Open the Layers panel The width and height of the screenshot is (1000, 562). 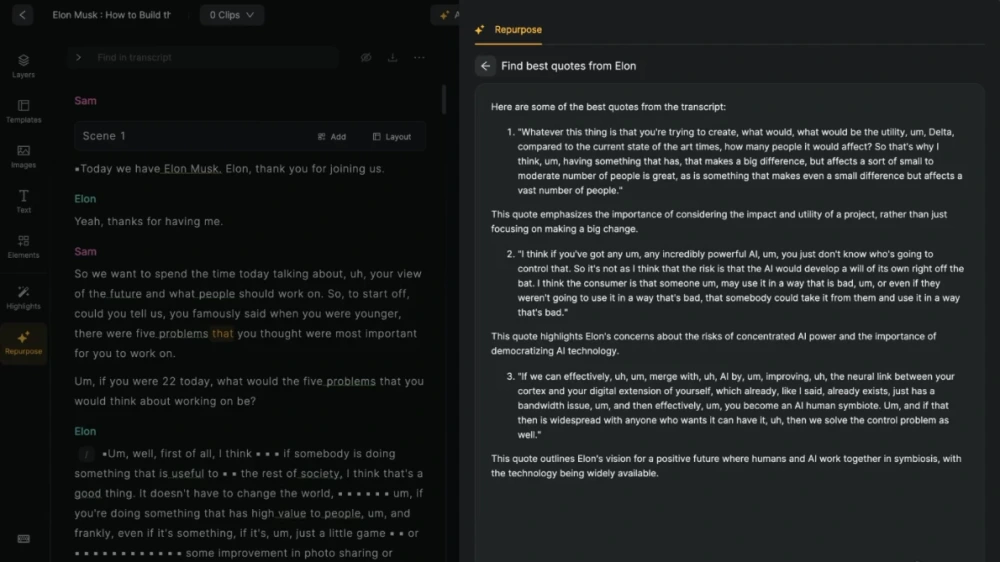click(x=23, y=65)
